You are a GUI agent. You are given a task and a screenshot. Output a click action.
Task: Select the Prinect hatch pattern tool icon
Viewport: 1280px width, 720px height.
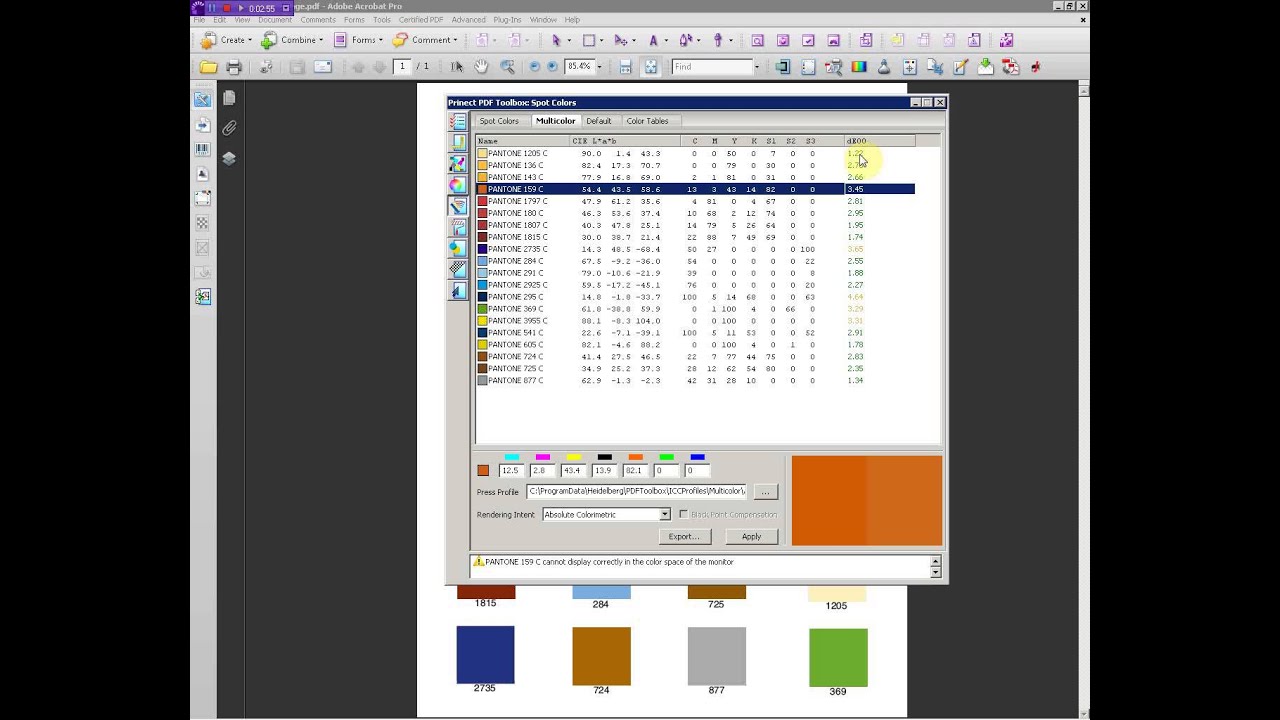click(458, 269)
